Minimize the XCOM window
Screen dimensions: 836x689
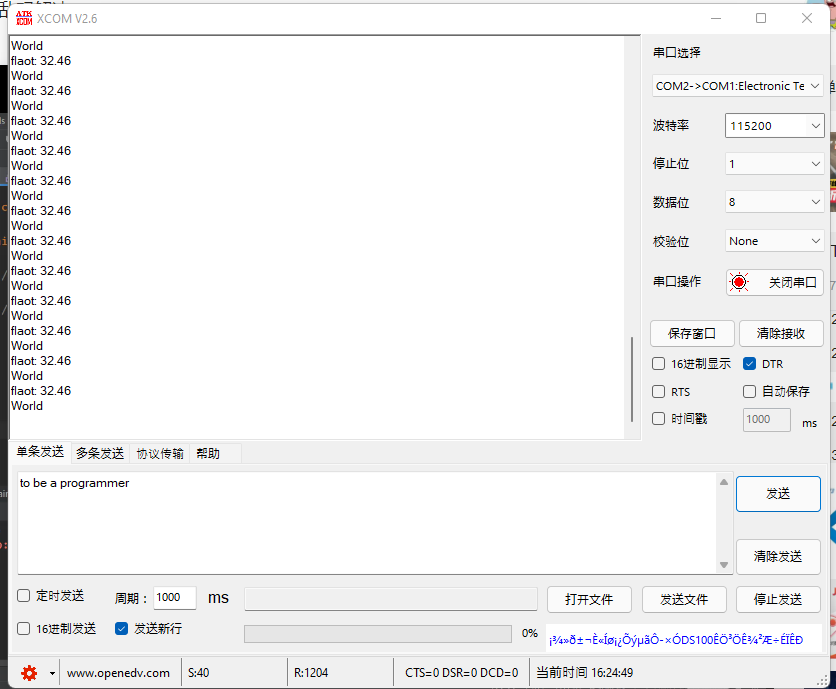click(716, 18)
